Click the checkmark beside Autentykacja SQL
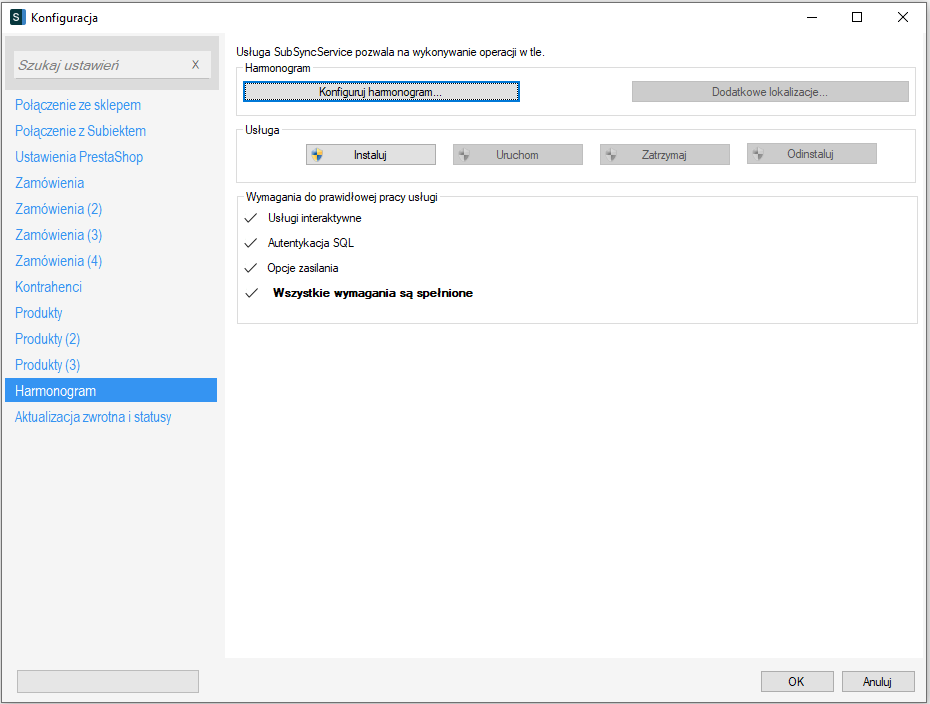930x704 pixels. click(250, 243)
